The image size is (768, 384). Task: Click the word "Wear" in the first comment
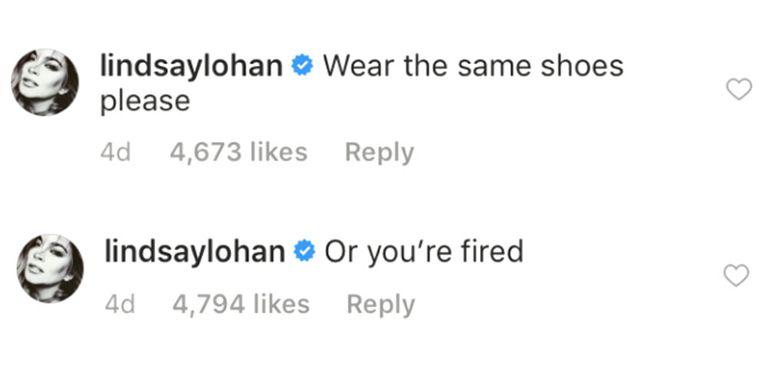359,67
